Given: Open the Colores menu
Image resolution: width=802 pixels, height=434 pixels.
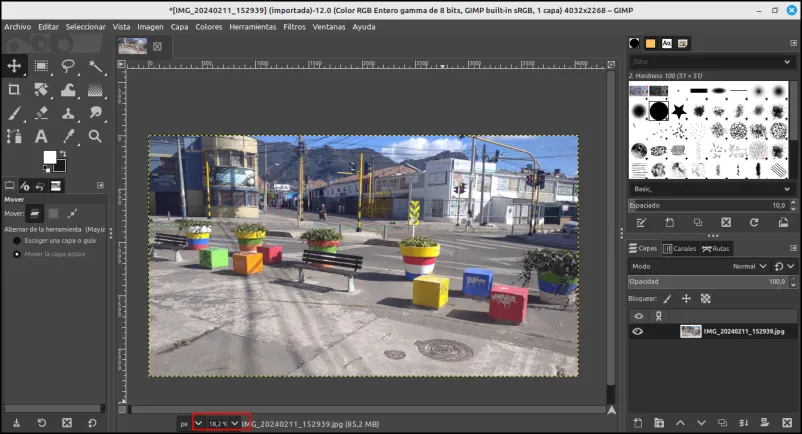Looking at the screenshot, I should [x=209, y=27].
